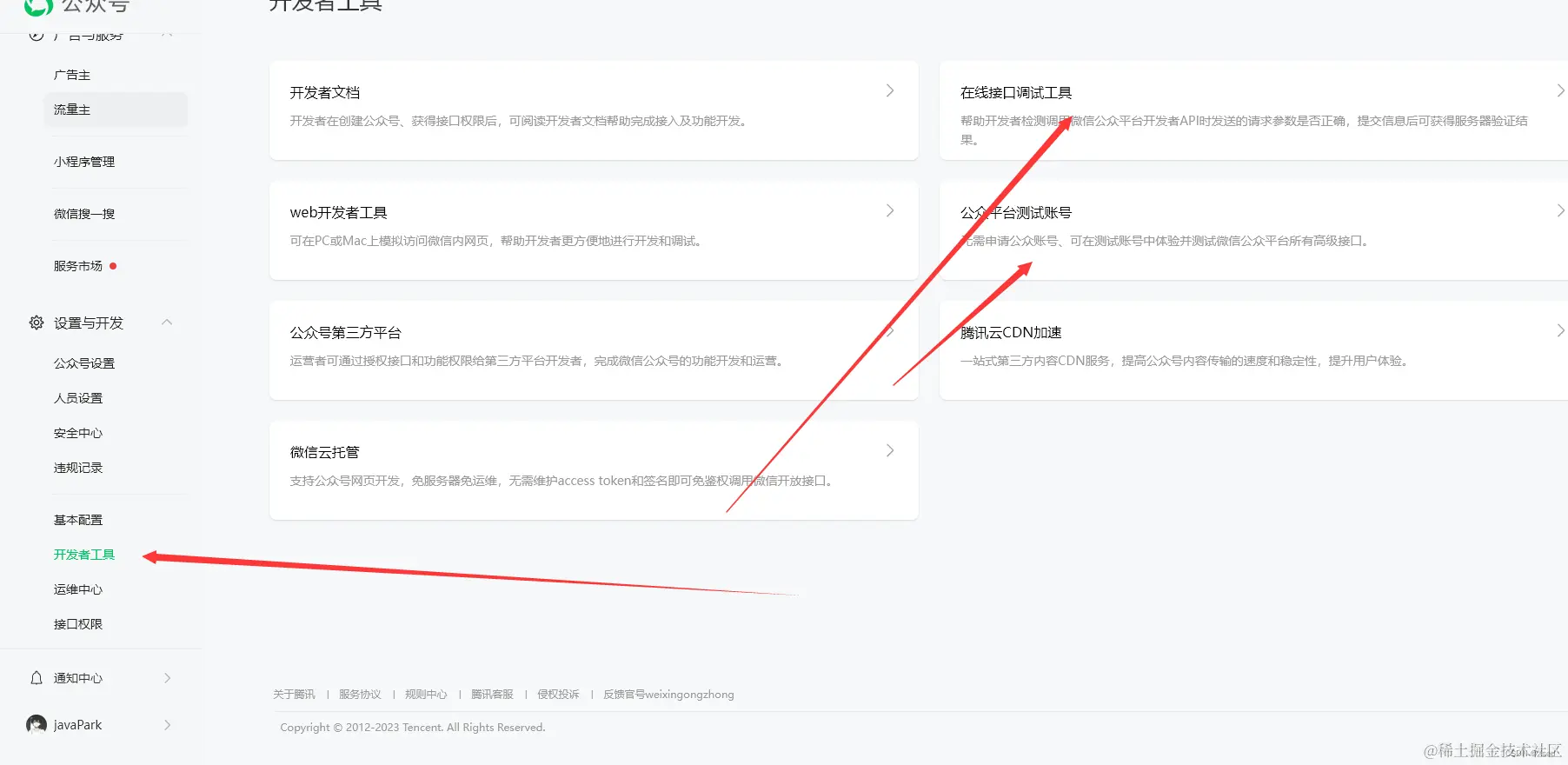The width and height of the screenshot is (1568, 765).
Task: Expand the 通知中心 arrow
Action: coord(168,678)
